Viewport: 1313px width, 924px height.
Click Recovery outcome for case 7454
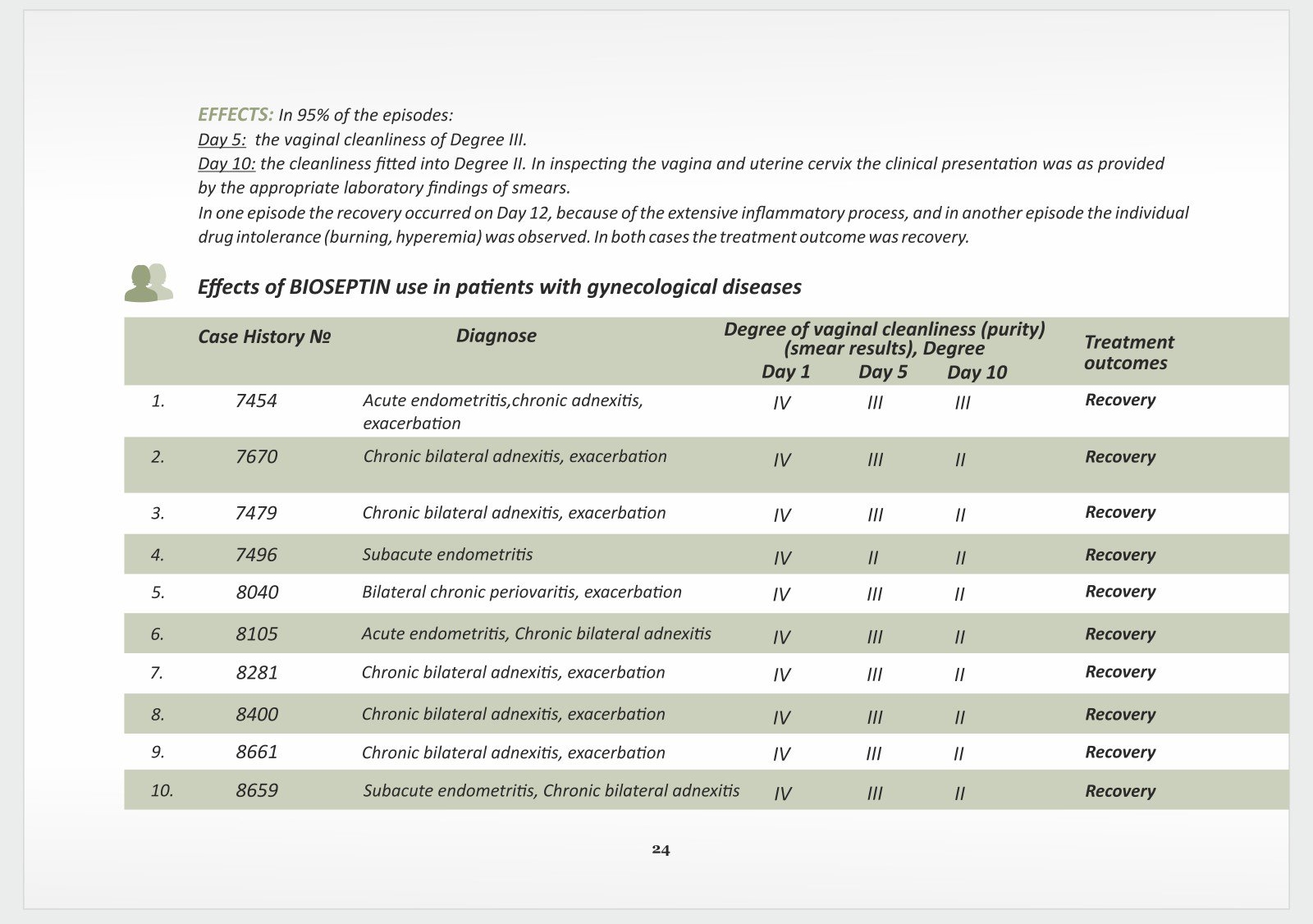point(1120,400)
